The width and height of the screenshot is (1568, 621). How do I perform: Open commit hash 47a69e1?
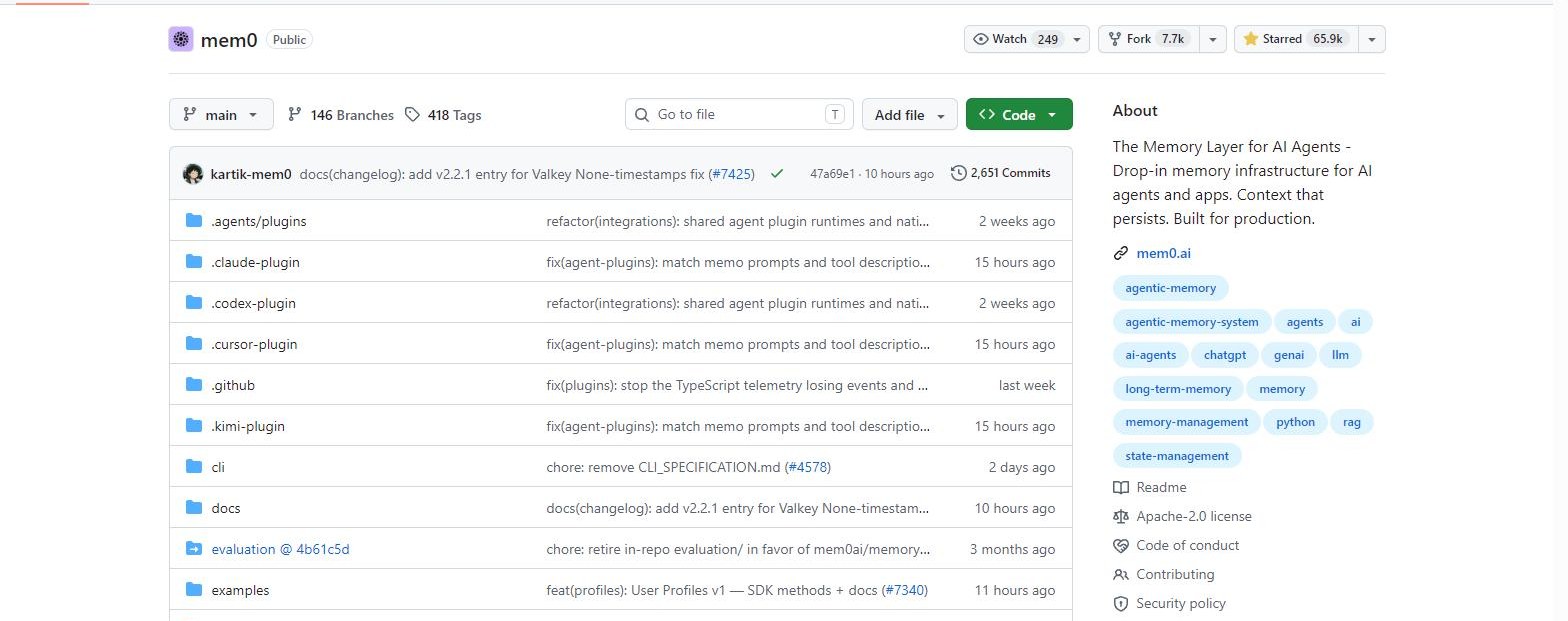[x=832, y=174]
